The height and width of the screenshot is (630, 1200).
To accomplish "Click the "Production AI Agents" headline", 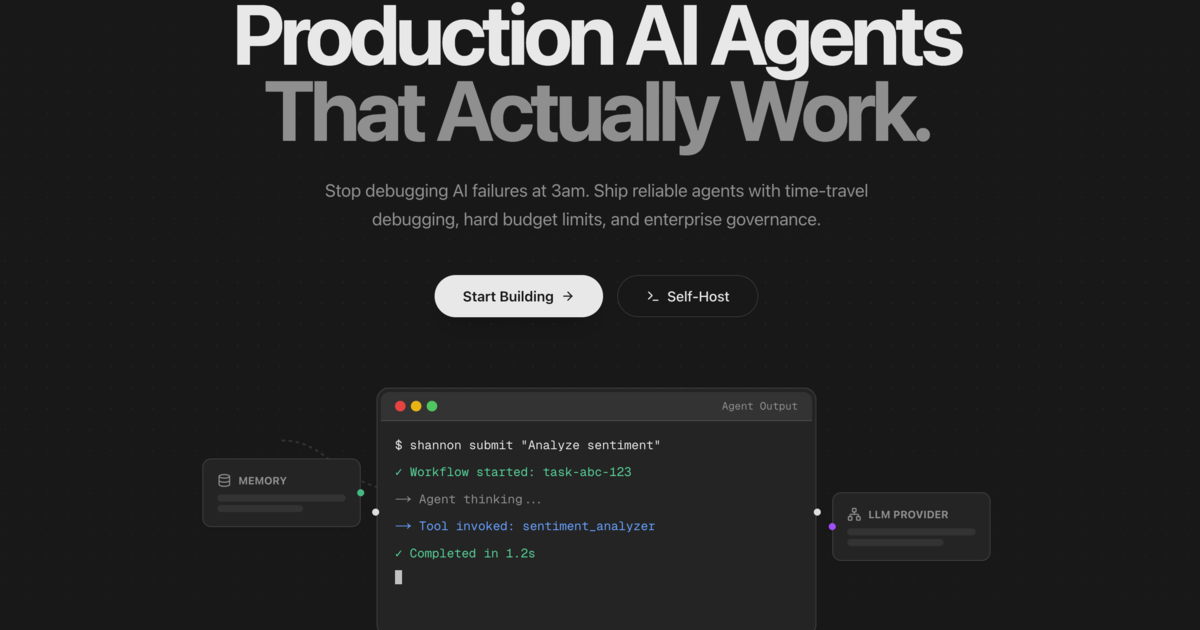I will (598, 38).
